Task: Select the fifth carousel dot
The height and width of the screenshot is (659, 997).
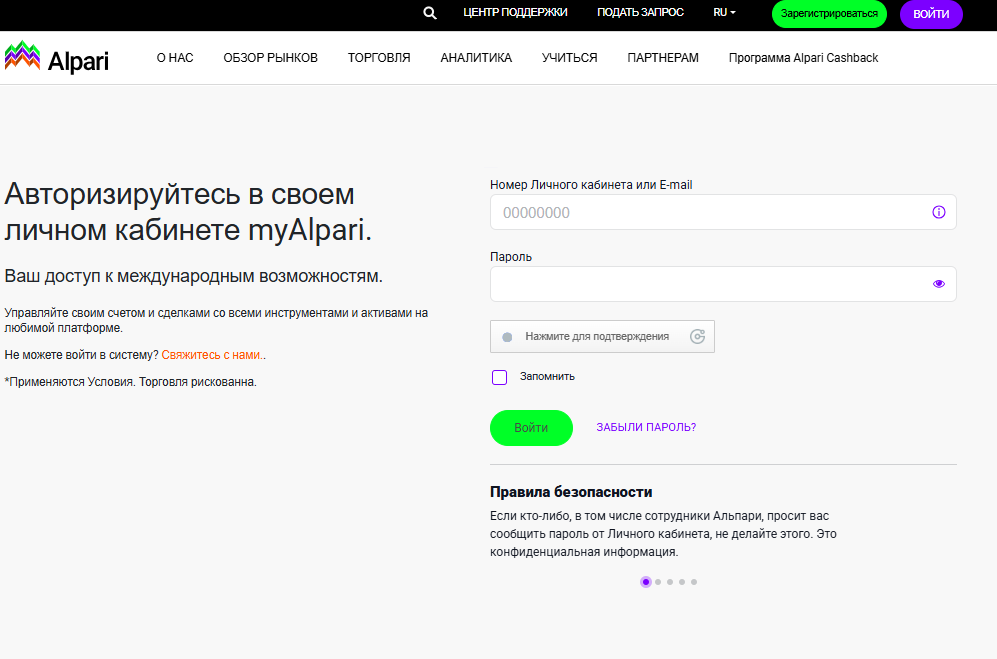Action: (694, 582)
